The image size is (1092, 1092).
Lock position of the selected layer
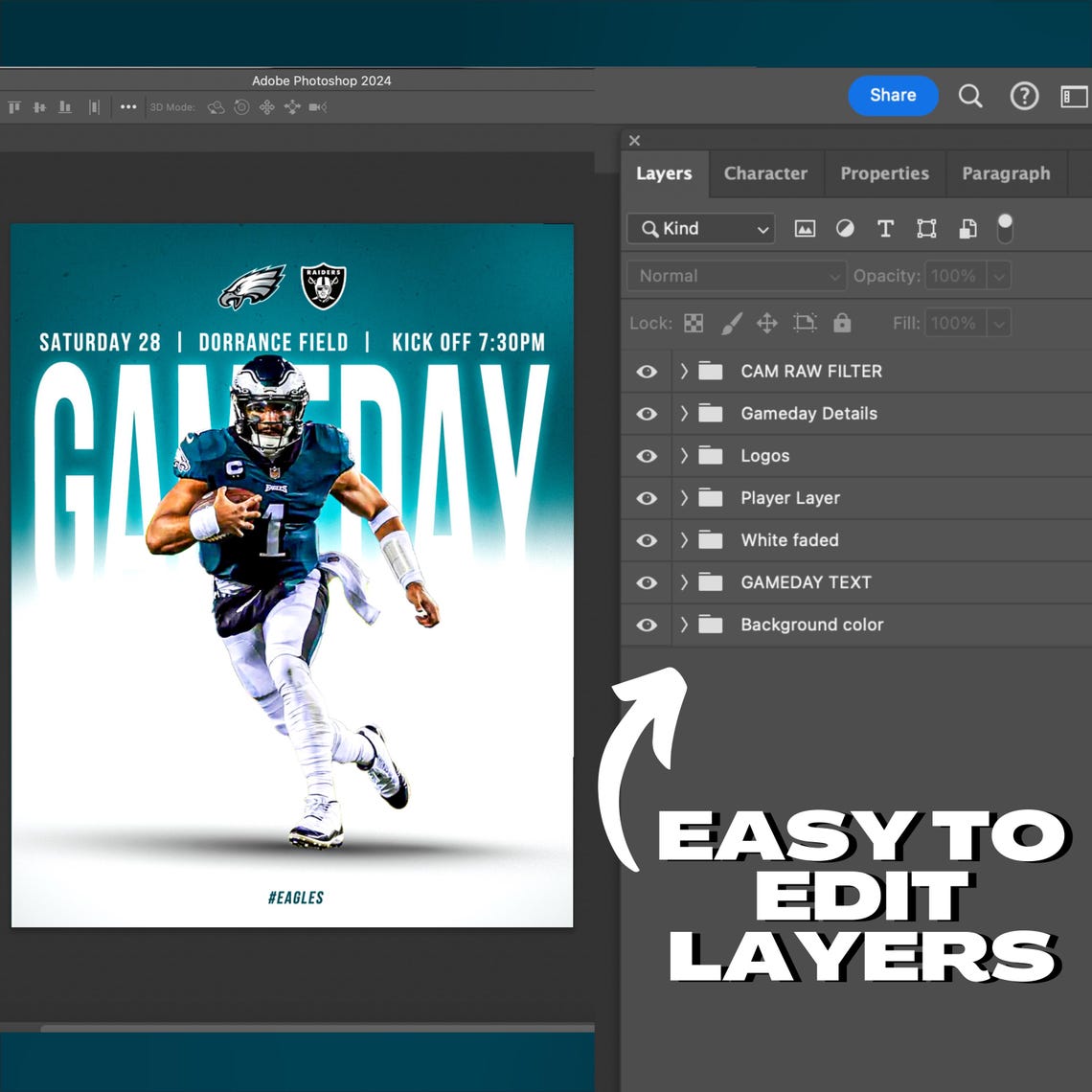[766, 323]
